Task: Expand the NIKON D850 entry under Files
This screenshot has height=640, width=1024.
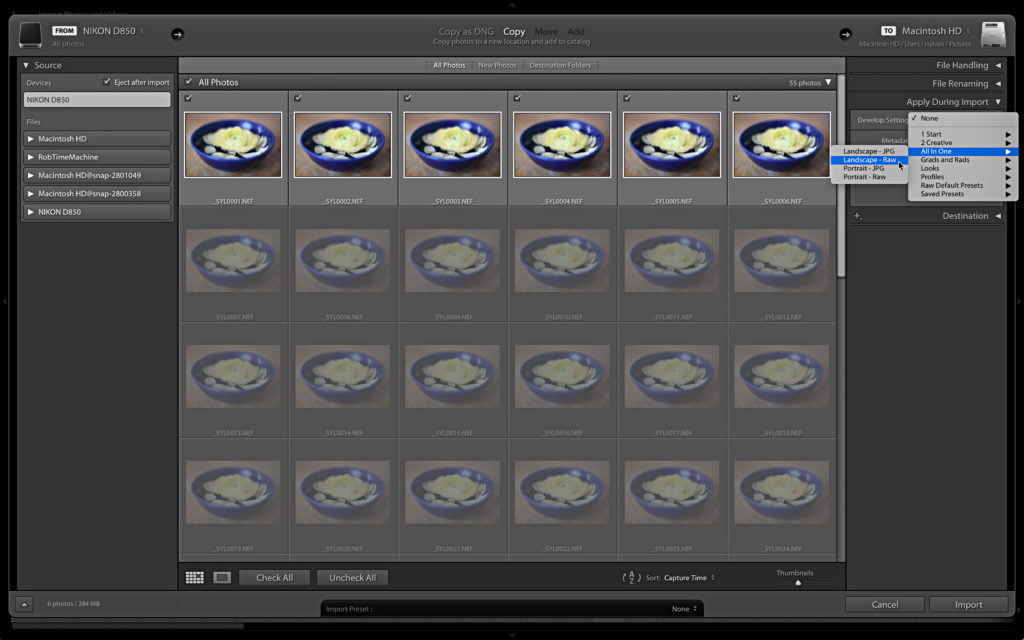Action: pyautogui.click(x=31, y=212)
